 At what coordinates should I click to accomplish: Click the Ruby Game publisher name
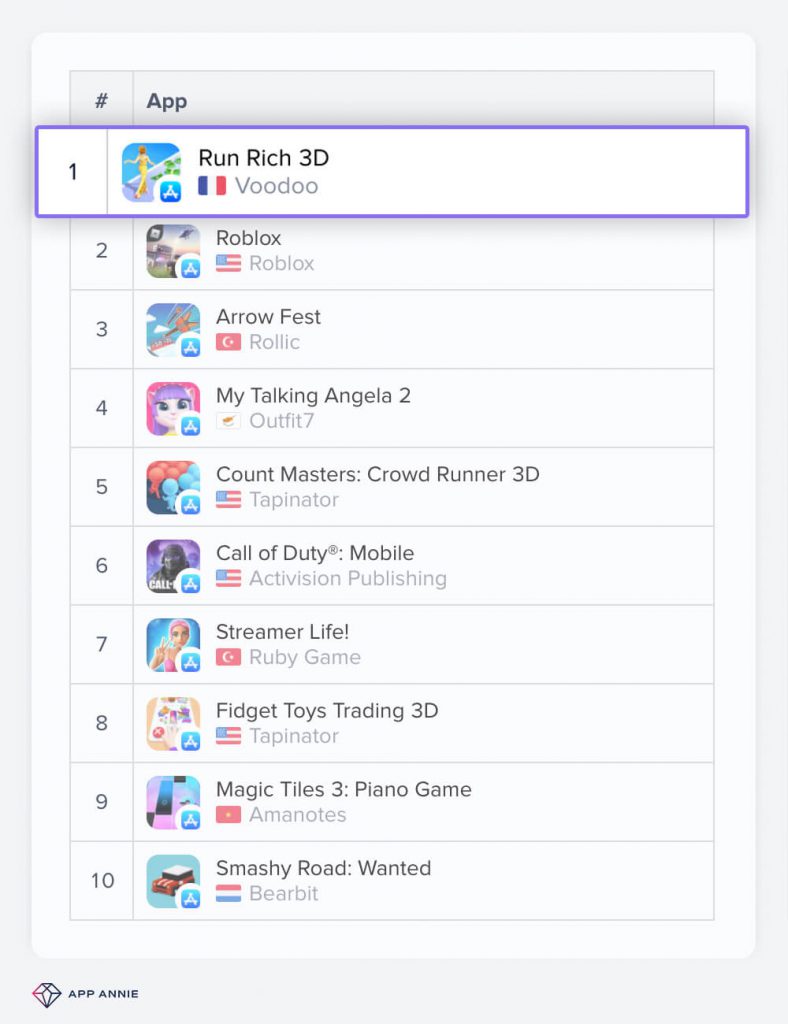304,657
